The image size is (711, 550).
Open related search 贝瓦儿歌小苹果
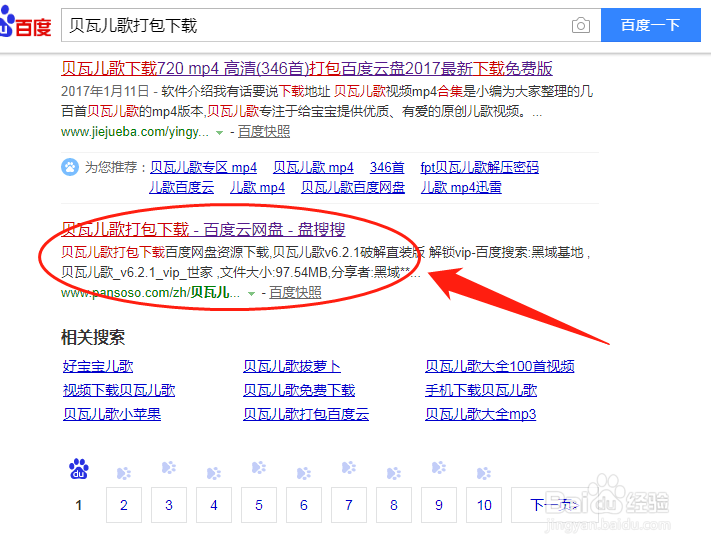(x=112, y=414)
